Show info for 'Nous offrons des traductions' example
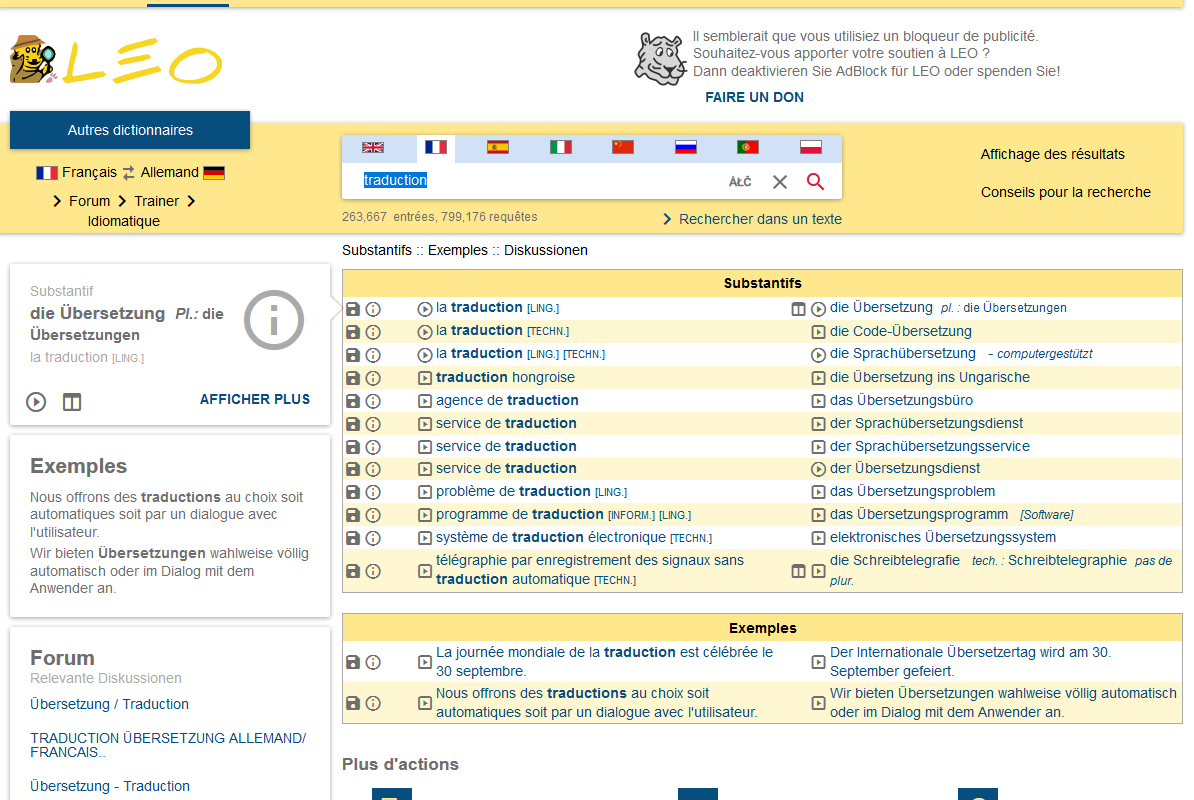1194x800 pixels. 373,703
